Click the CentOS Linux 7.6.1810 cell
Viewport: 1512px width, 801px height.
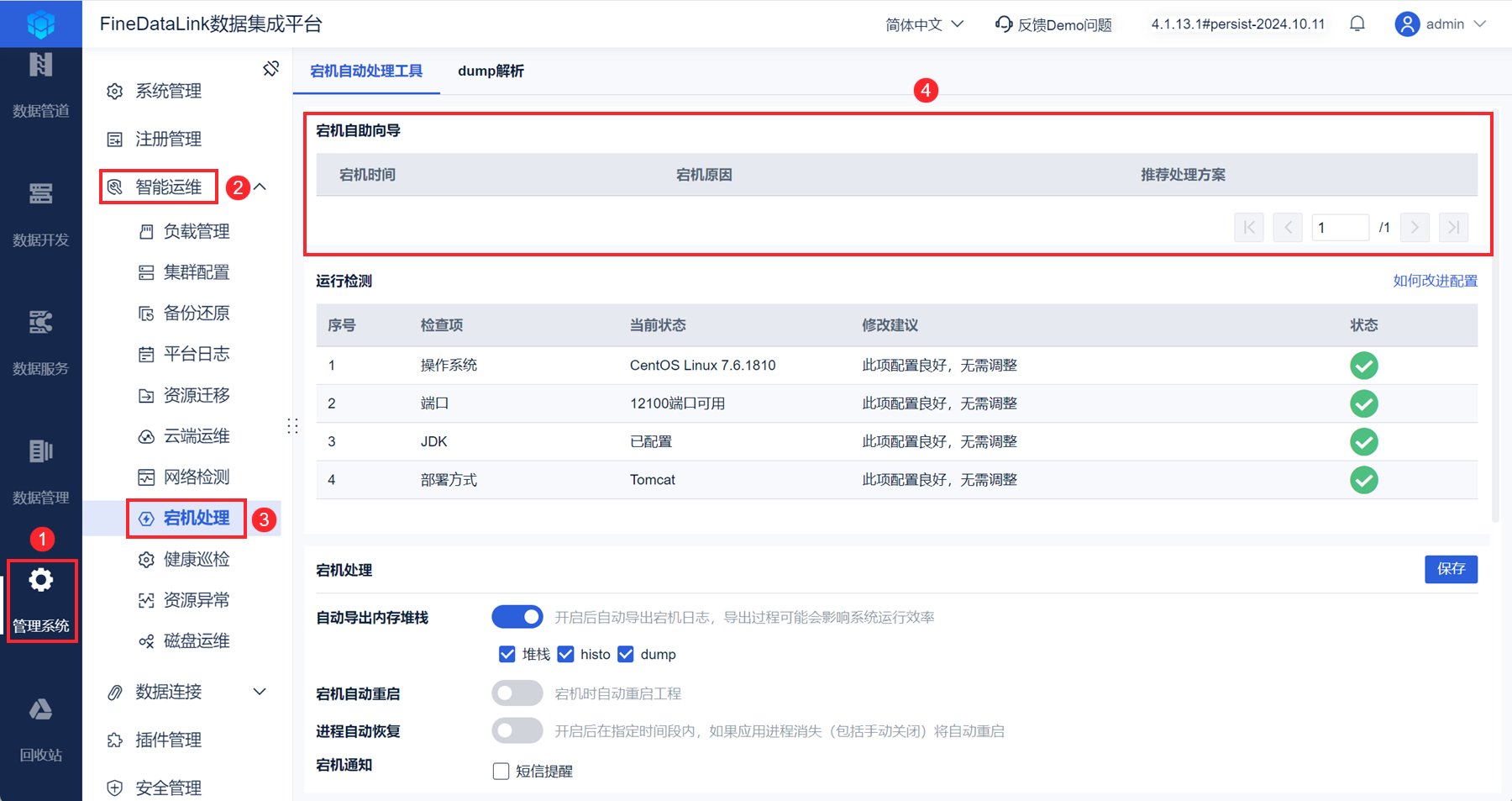702,366
